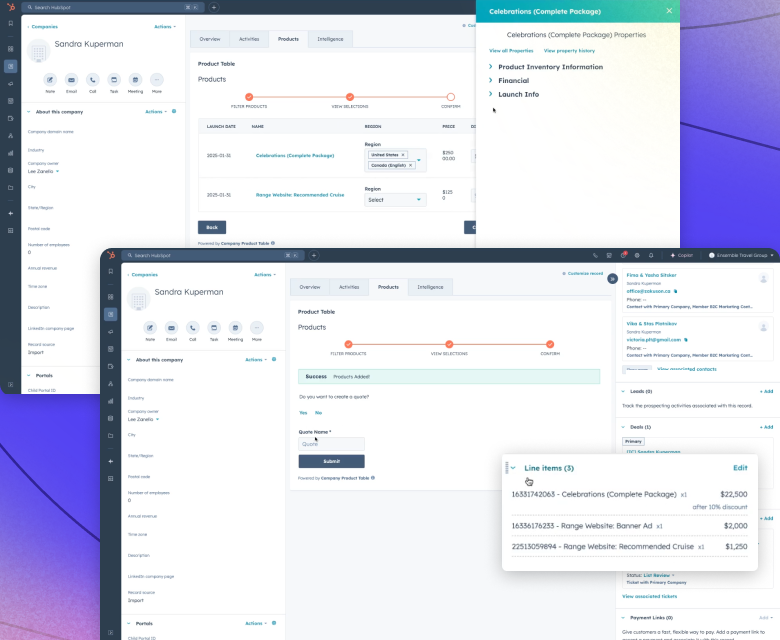This screenshot has width=780, height=640.
Task: Open the icon with red badge in top bar
Action: pyautogui.click(x=623, y=255)
